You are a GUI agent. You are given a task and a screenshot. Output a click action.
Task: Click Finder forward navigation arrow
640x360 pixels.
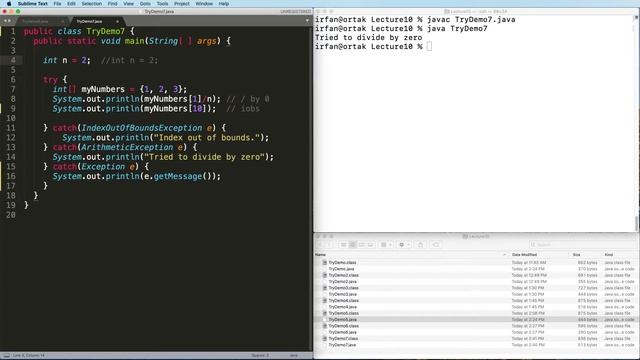[329, 245]
